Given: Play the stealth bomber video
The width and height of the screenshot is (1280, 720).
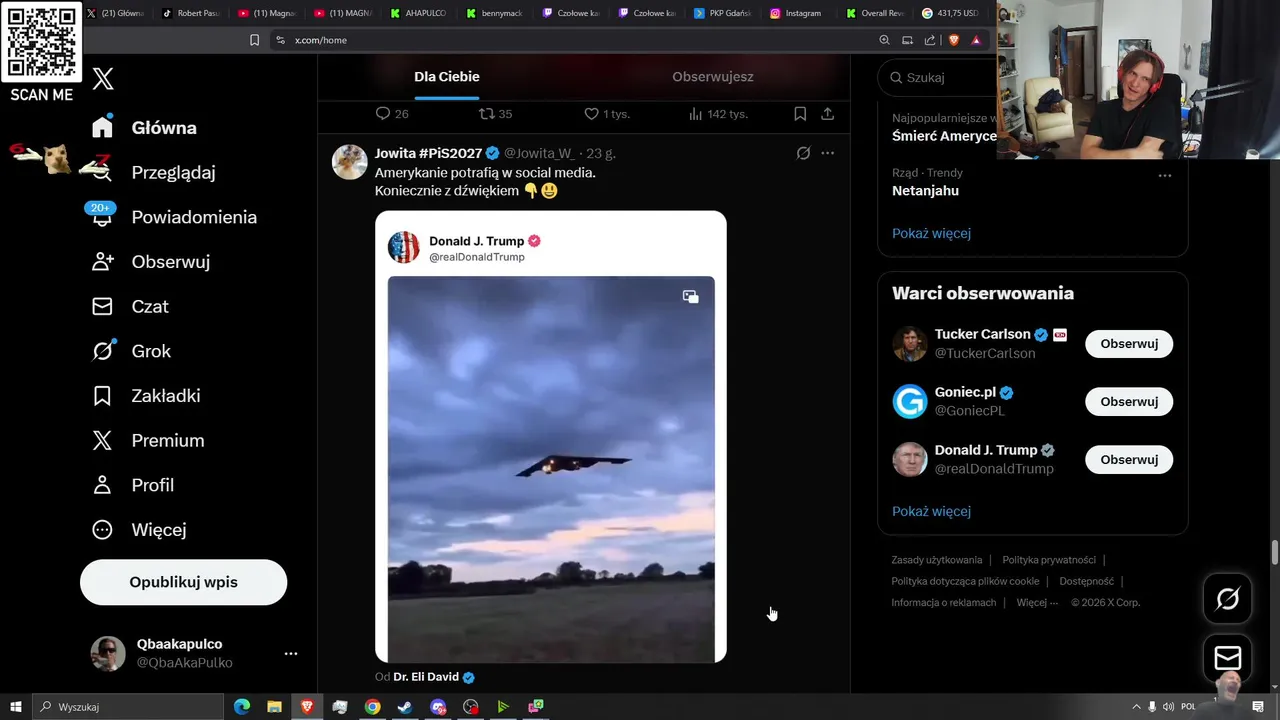Looking at the screenshot, I should point(551,469).
